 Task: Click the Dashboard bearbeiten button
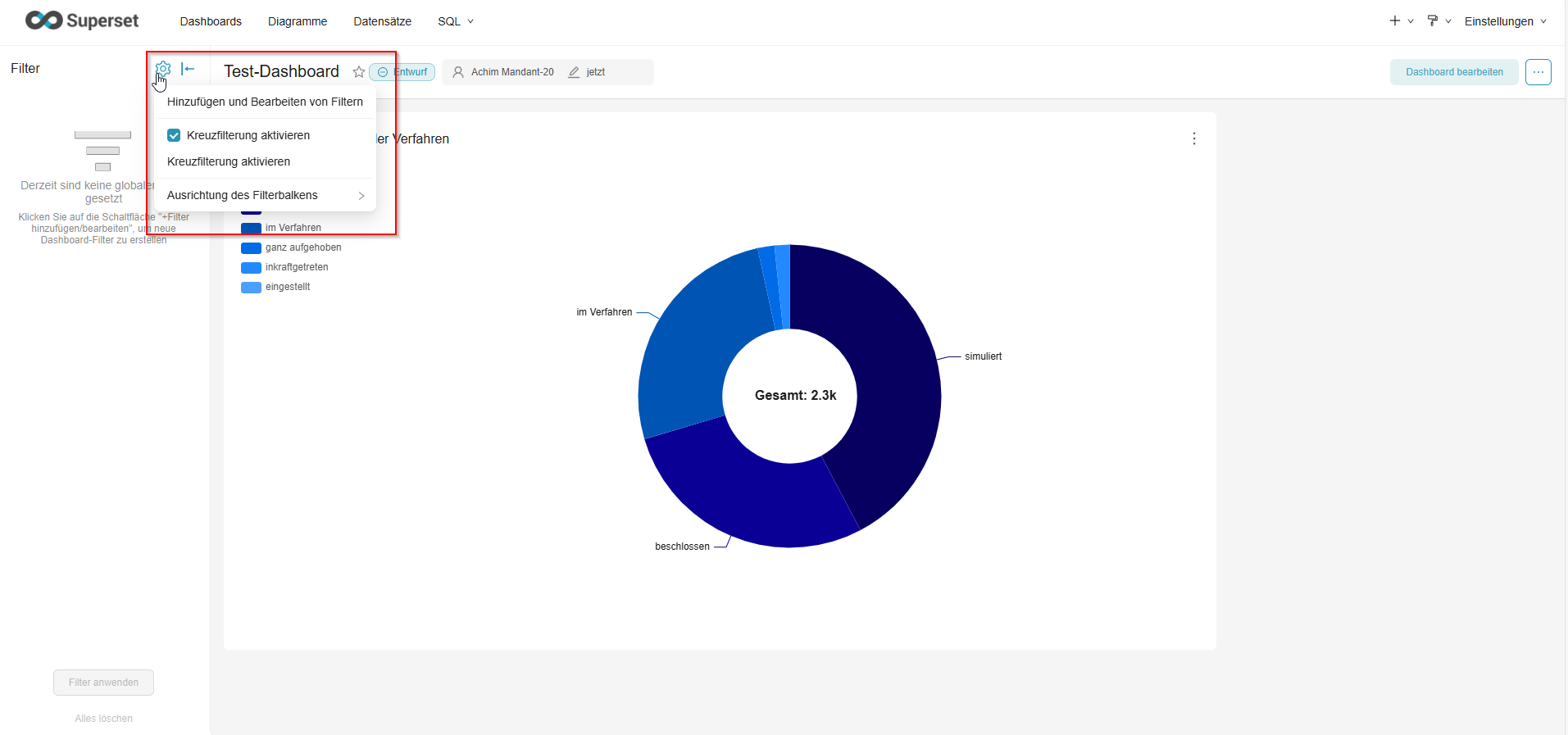point(1453,72)
